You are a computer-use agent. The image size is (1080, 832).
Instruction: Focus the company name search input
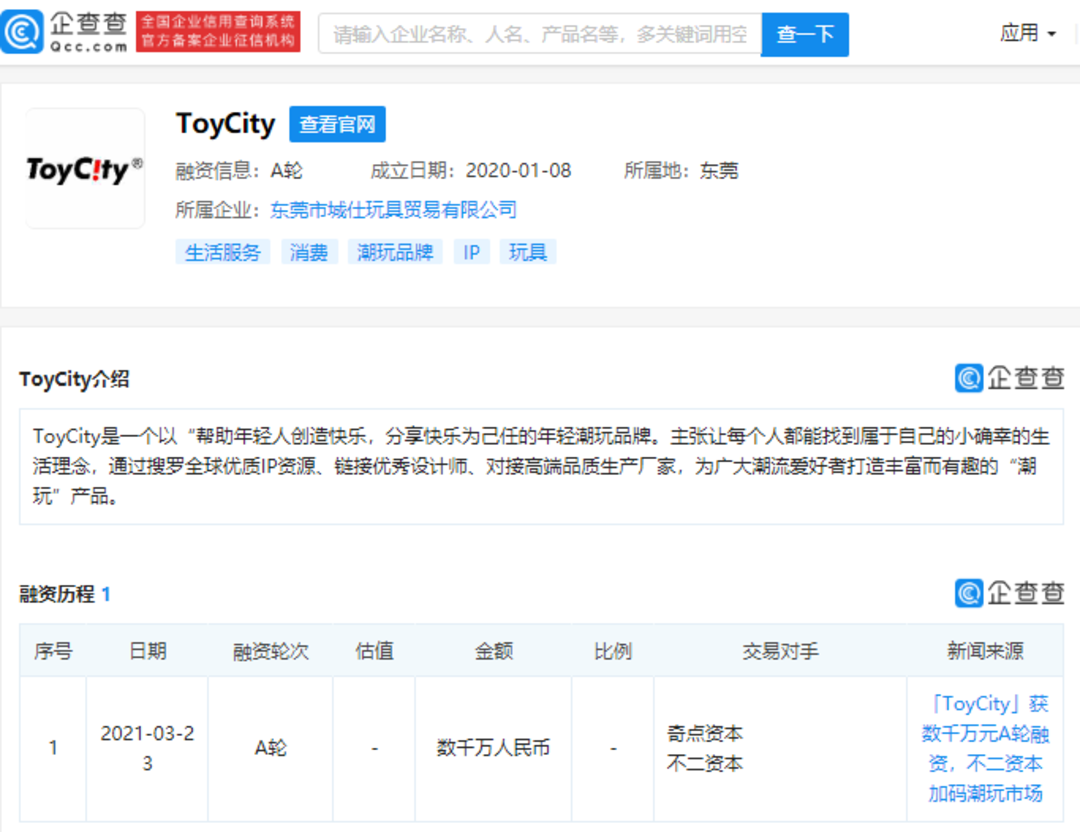[539, 34]
